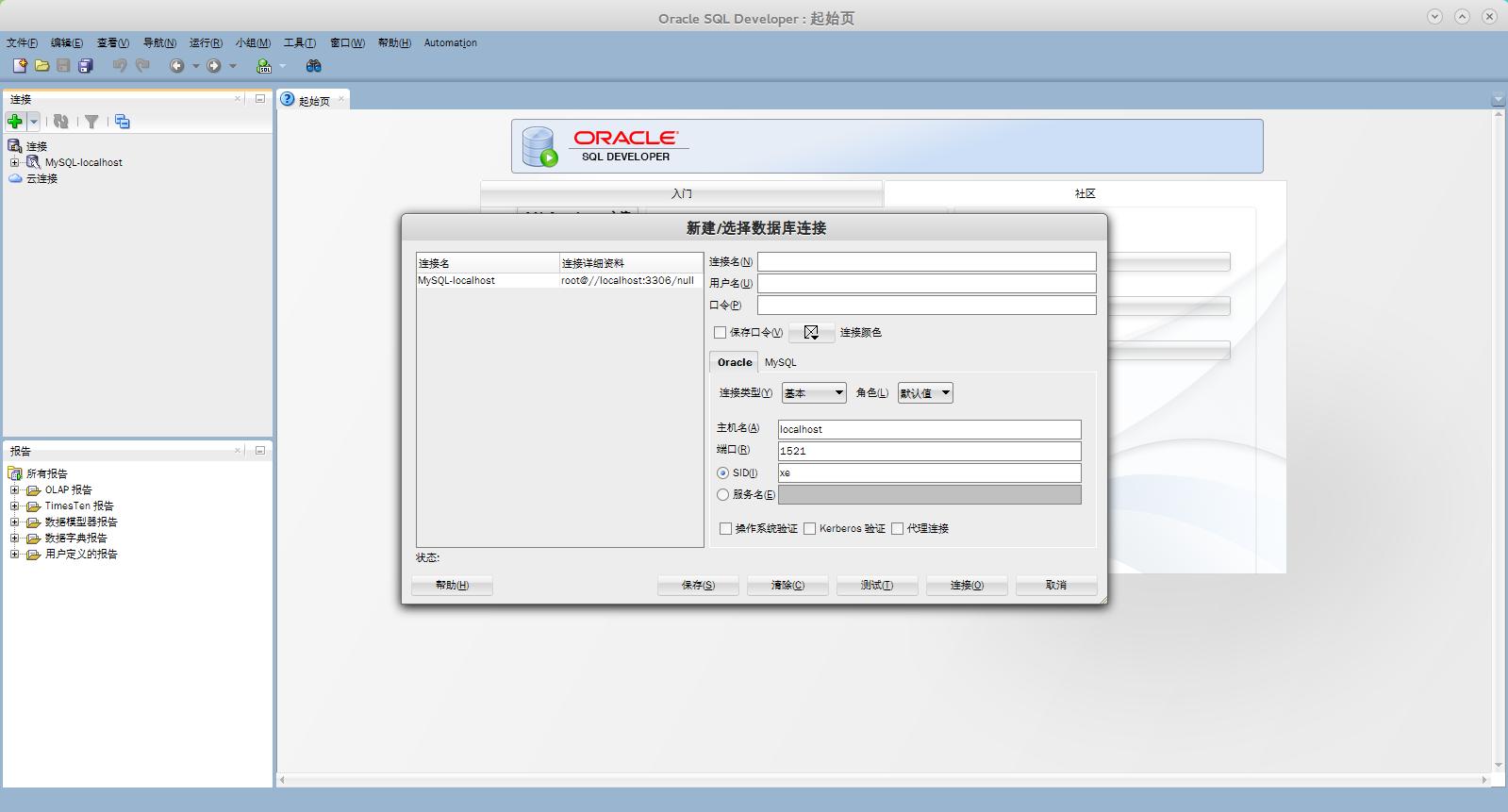Click the Save All toolbar icon
The image size is (1508, 812).
click(x=86, y=65)
